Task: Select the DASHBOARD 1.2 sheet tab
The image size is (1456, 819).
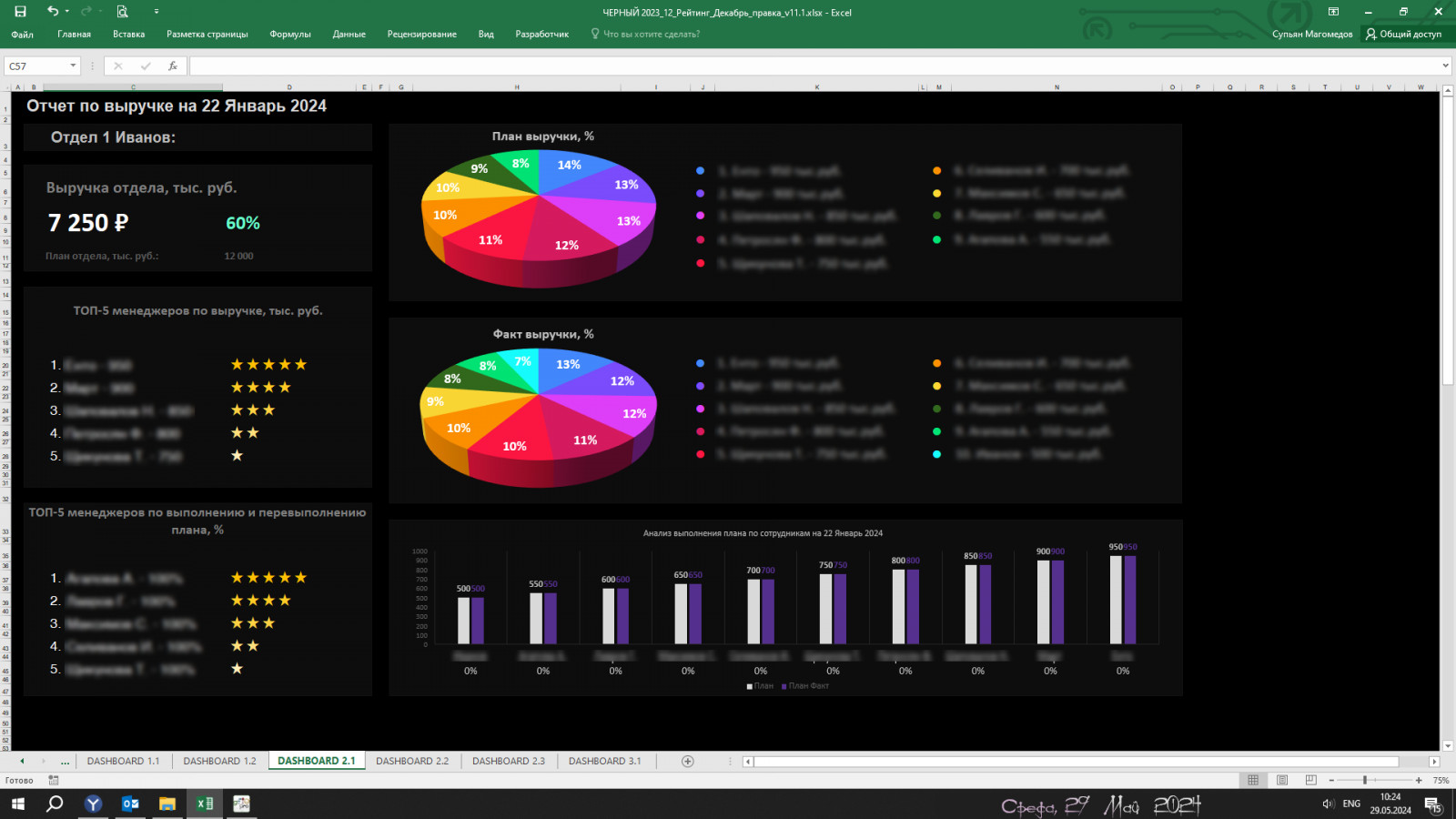Action: point(219,761)
